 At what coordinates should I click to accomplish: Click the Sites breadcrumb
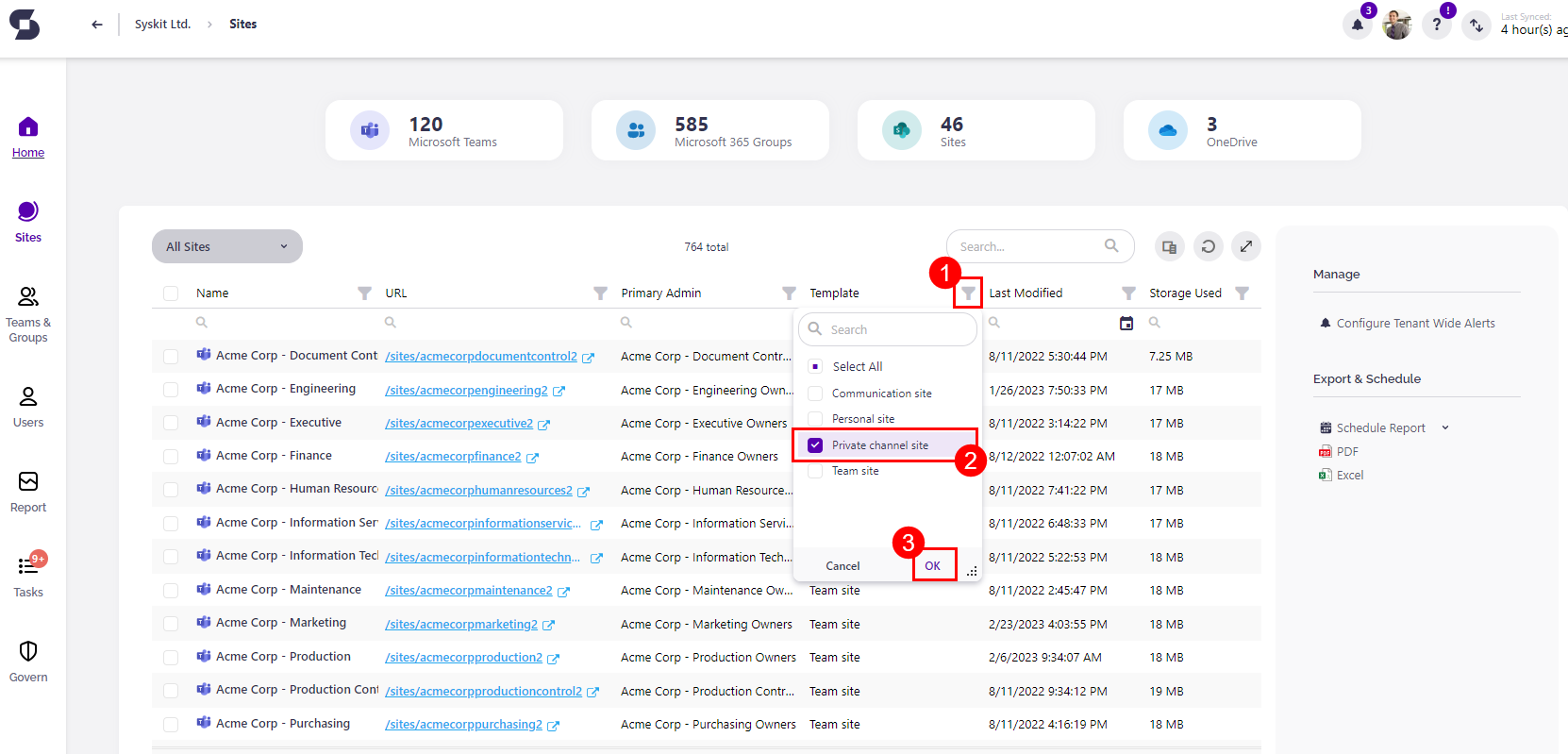(x=243, y=25)
